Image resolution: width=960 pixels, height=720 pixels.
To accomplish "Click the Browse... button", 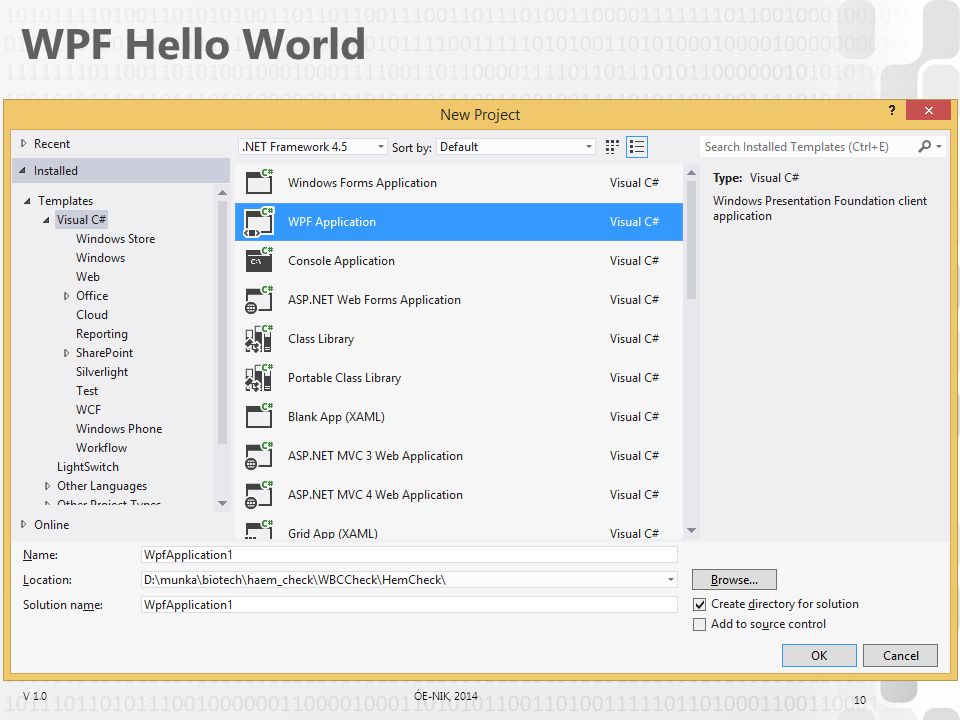I will (x=734, y=579).
